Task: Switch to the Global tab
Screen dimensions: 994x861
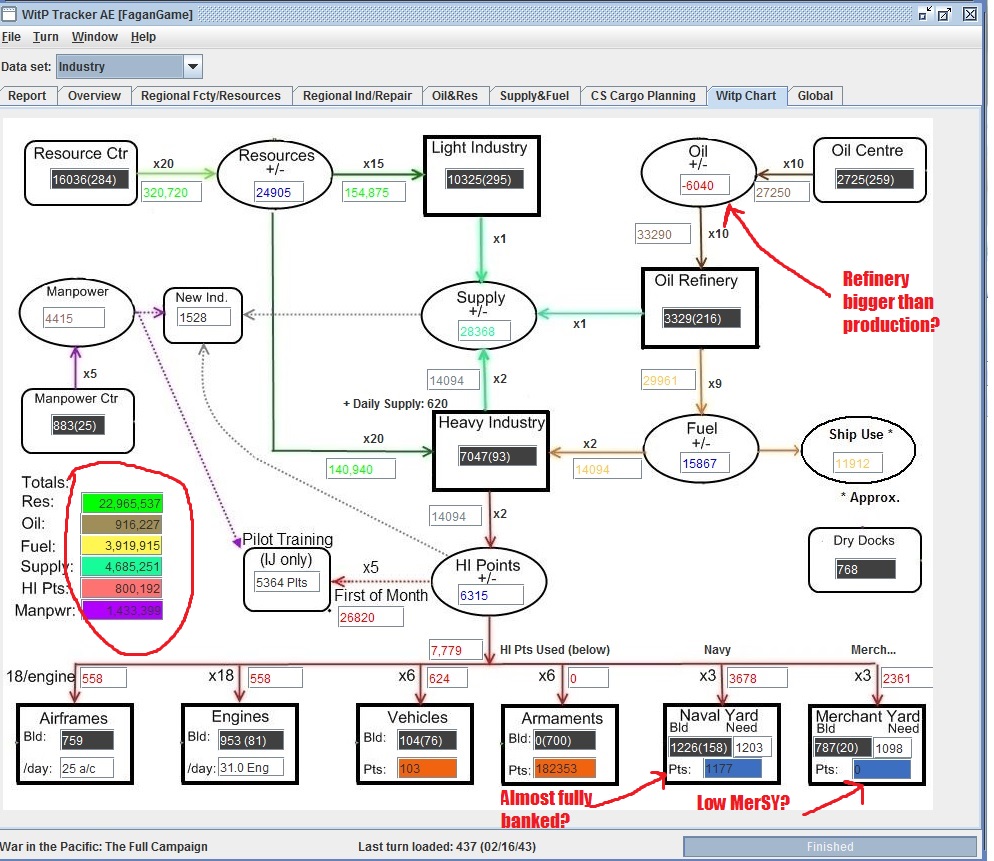Action: 815,96
